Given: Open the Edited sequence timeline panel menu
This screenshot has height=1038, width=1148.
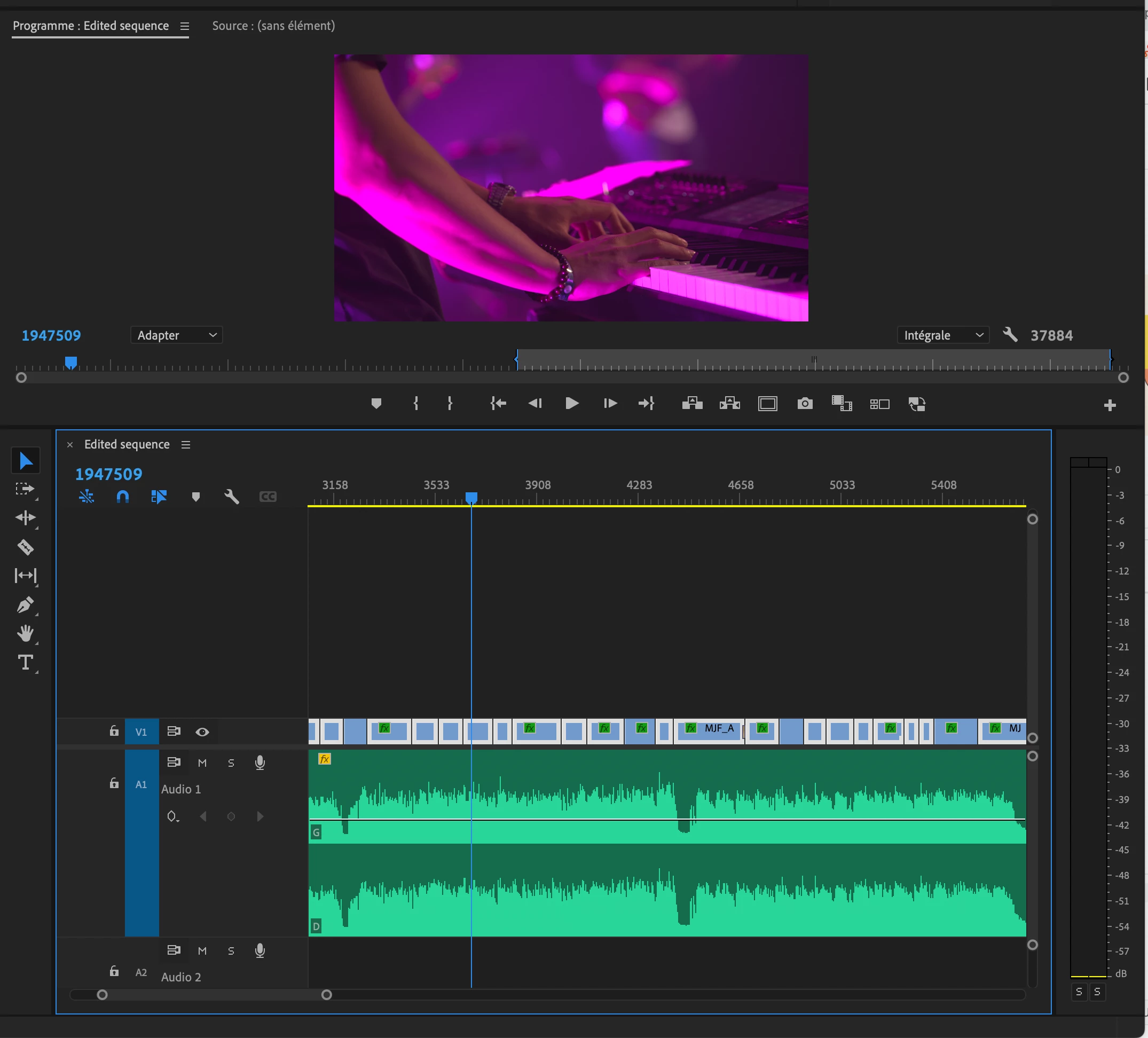Looking at the screenshot, I should (186, 444).
